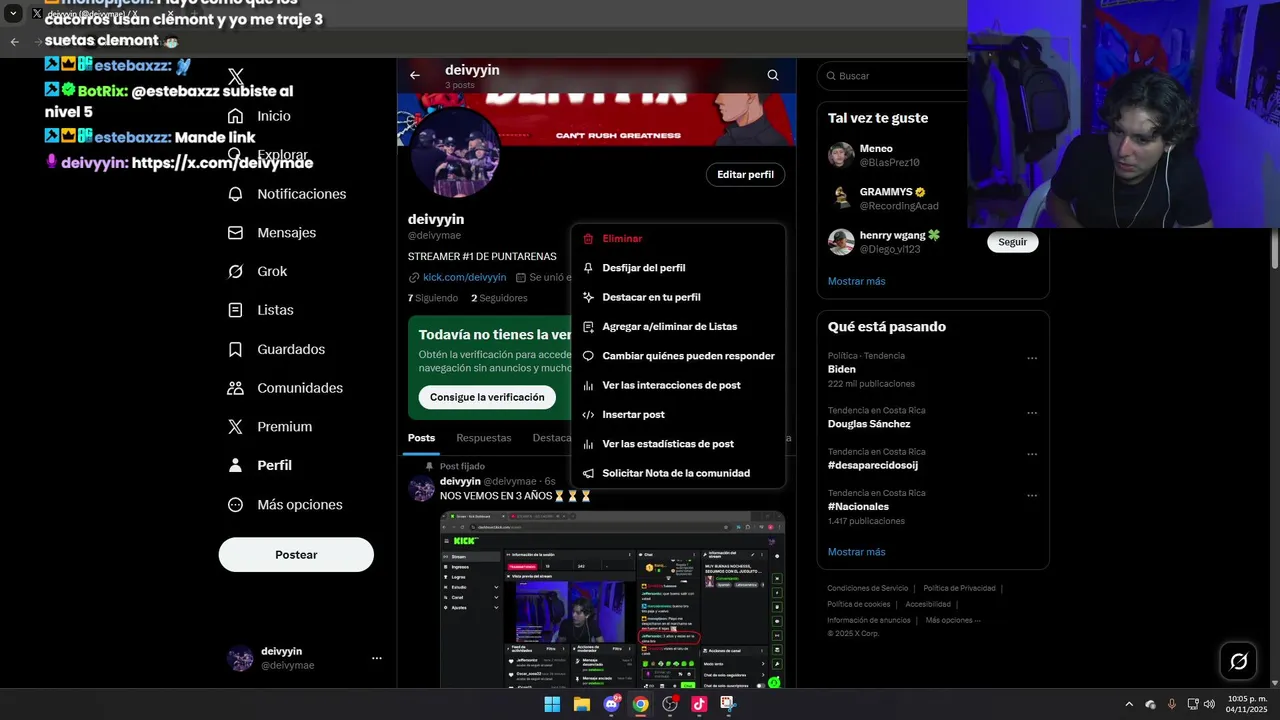Open the taskbar clock and date
Viewport: 1280px width, 720px height.
[x=1247, y=704]
